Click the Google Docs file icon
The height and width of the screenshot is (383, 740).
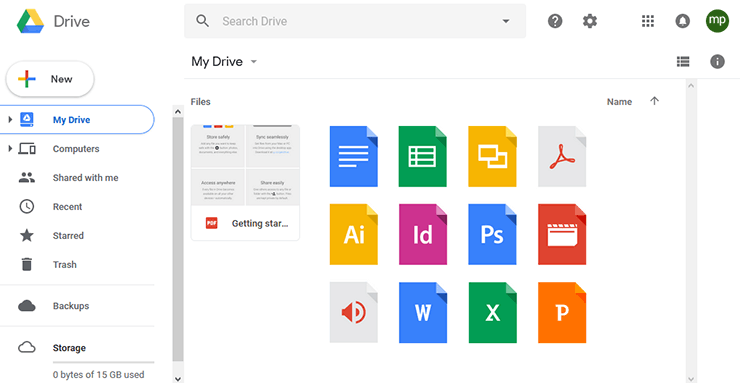[353, 156]
